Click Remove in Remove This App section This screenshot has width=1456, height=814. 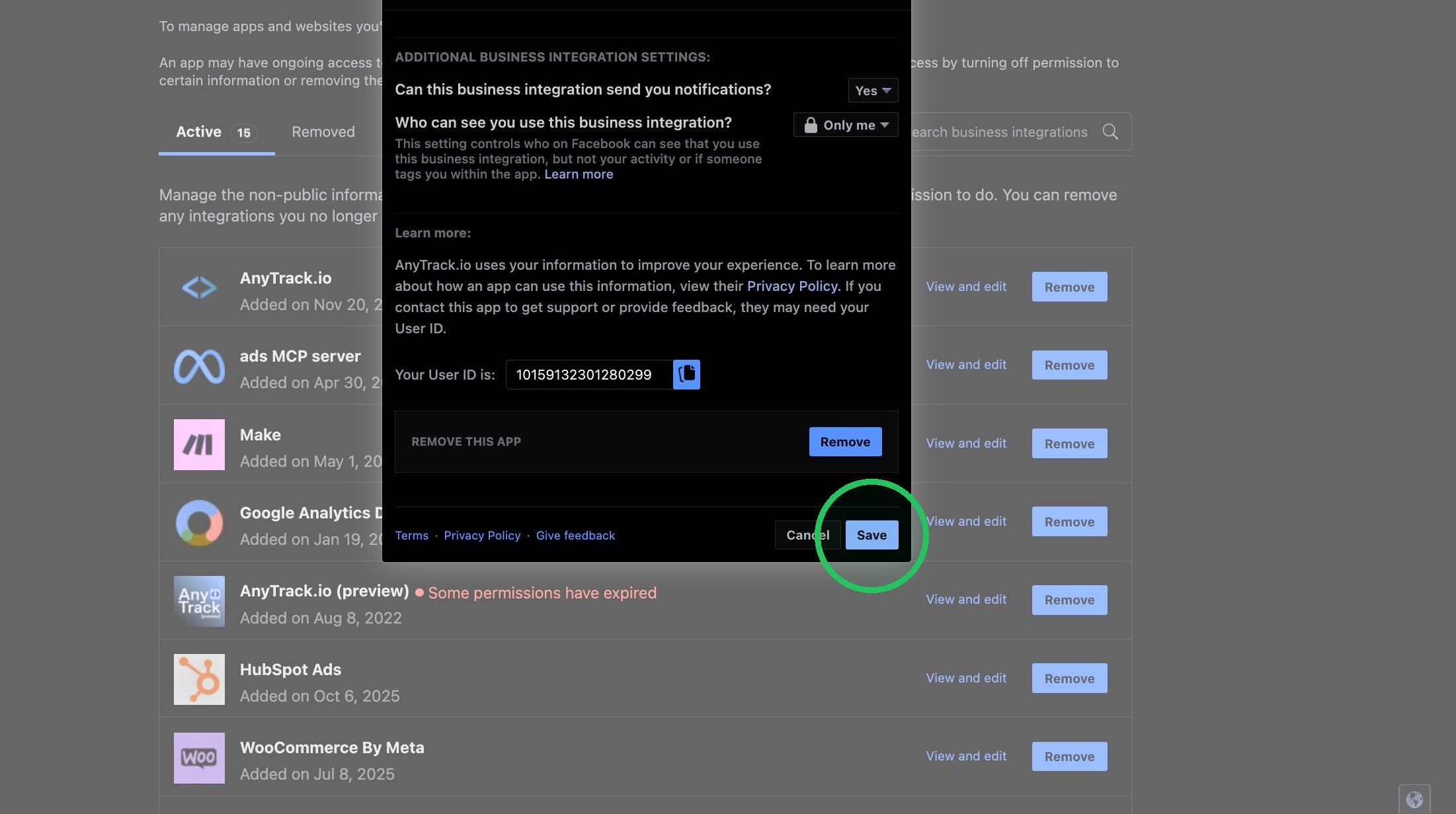(845, 442)
